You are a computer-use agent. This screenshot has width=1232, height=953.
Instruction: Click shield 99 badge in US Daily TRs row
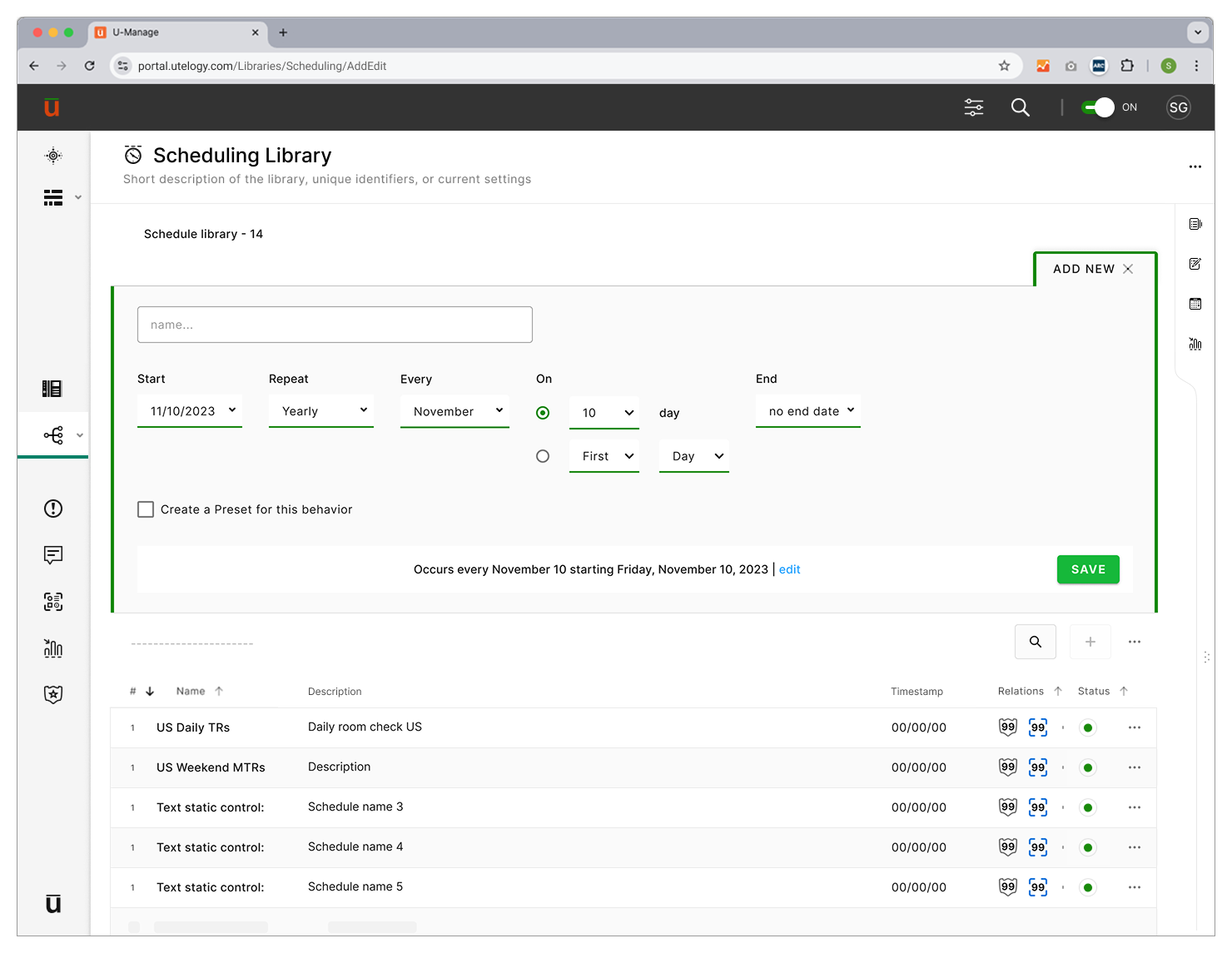1008,727
